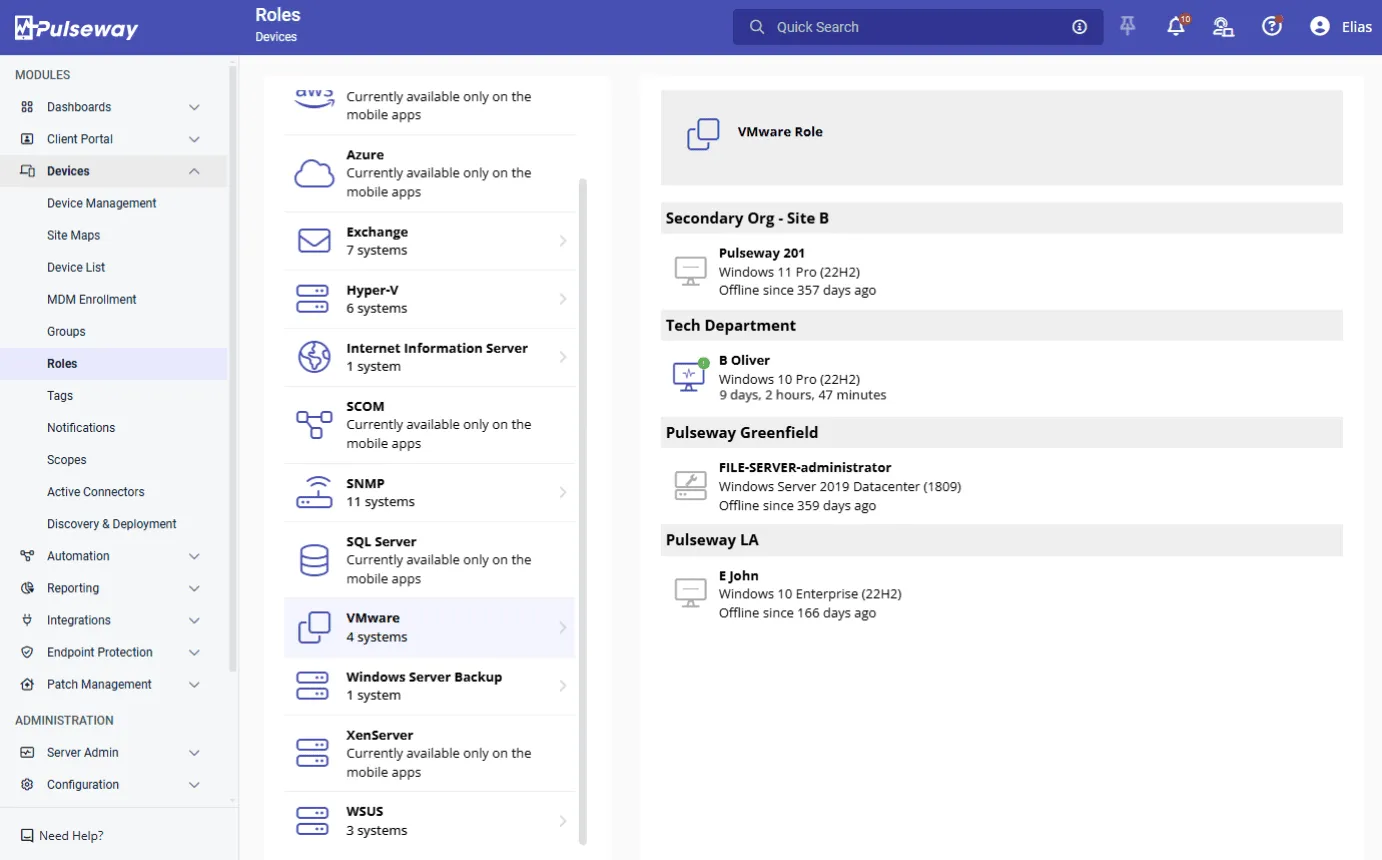The height and width of the screenshot is (860, 1382).
Task: Expand the Endpoint Protection module
Action: coord(194,652)
